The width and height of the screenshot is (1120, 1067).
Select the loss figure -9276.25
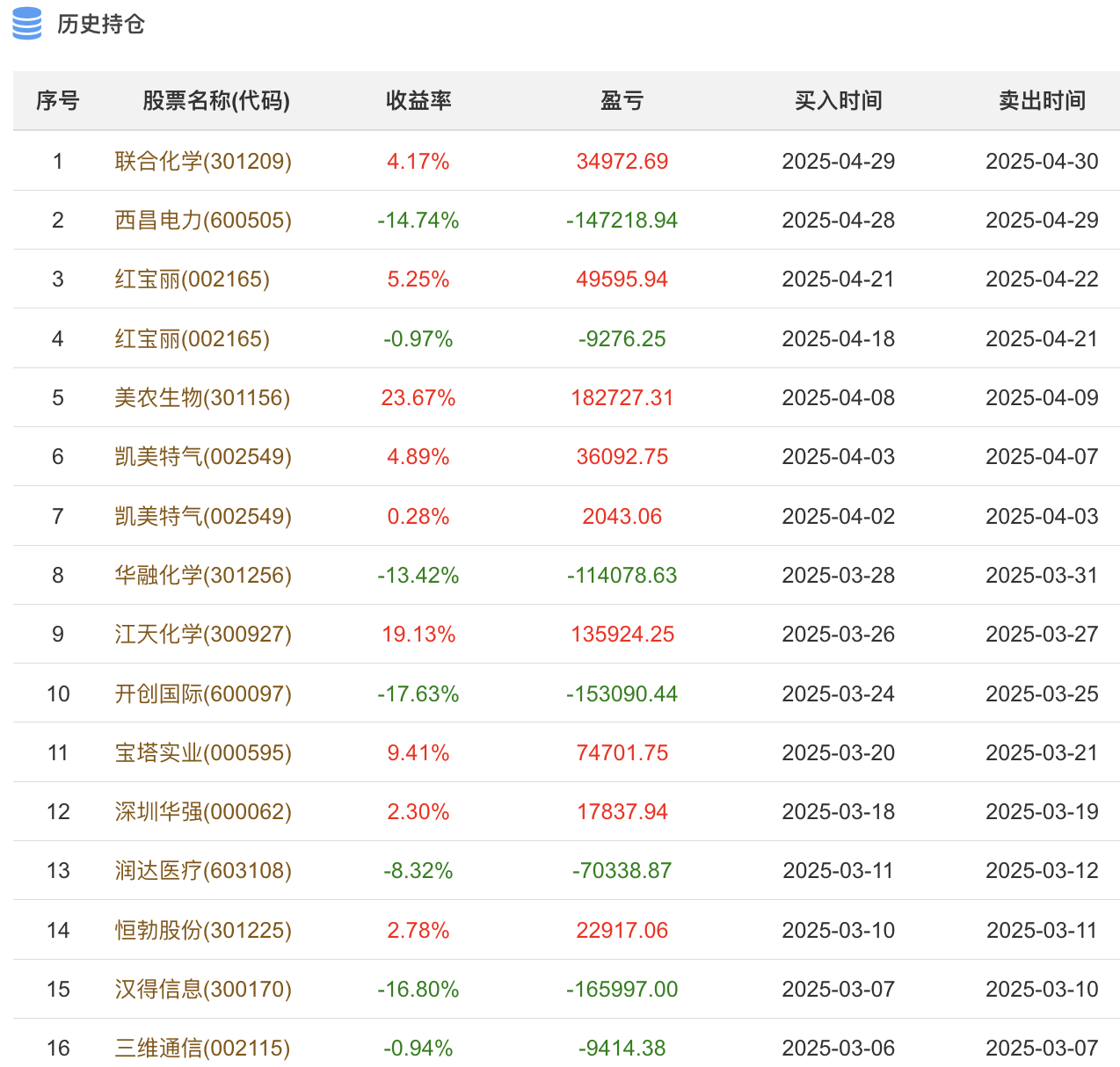(x=622, y=339)
